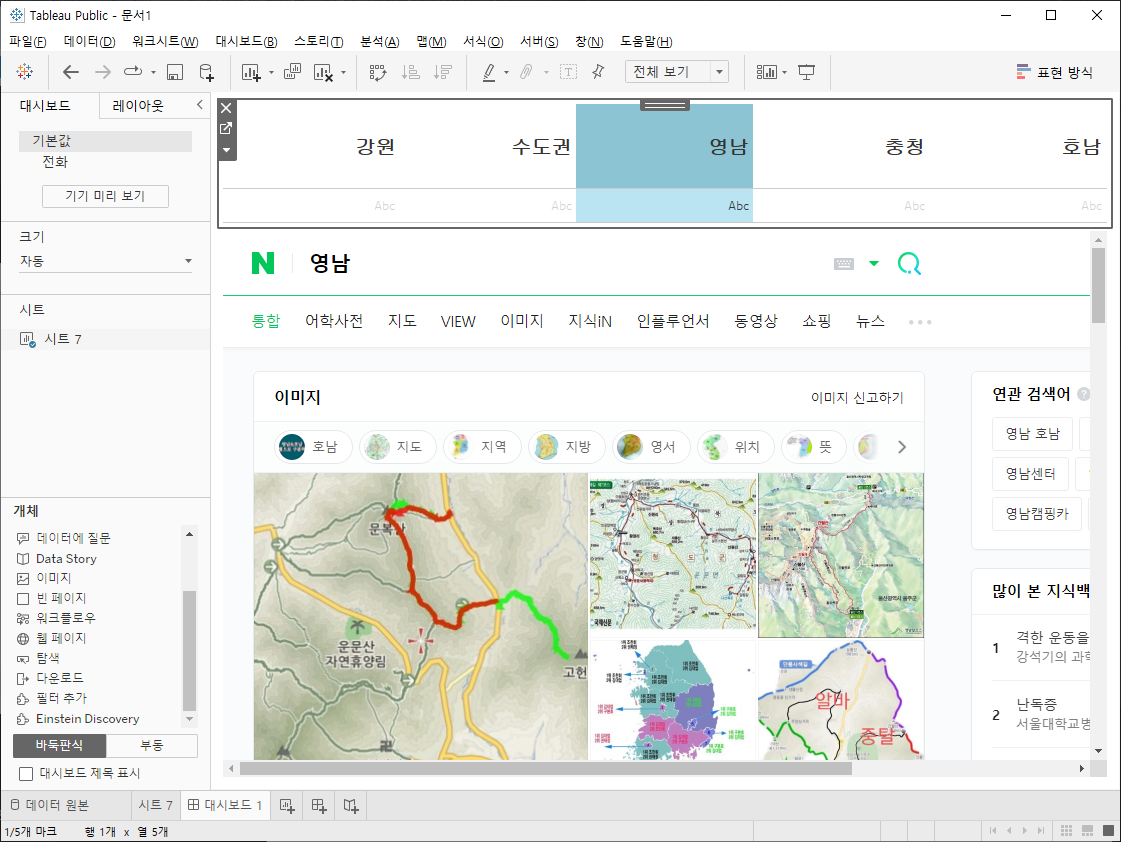Click the clear sheet icon
Image resolution: width=1121 pixels, height=842 pixels.
pos(323,71)
